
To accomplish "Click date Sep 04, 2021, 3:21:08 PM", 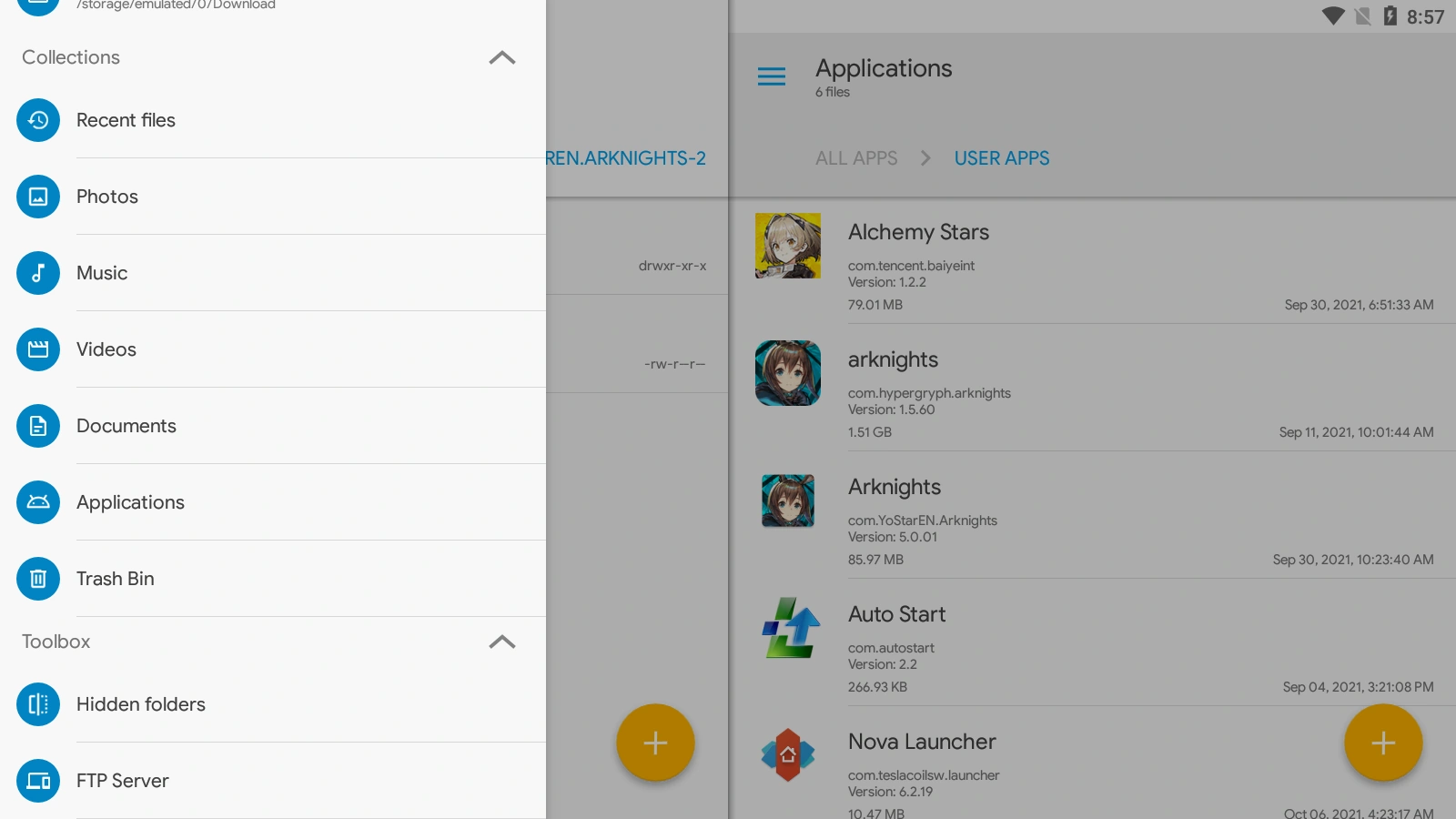I will coord(1358,687).
